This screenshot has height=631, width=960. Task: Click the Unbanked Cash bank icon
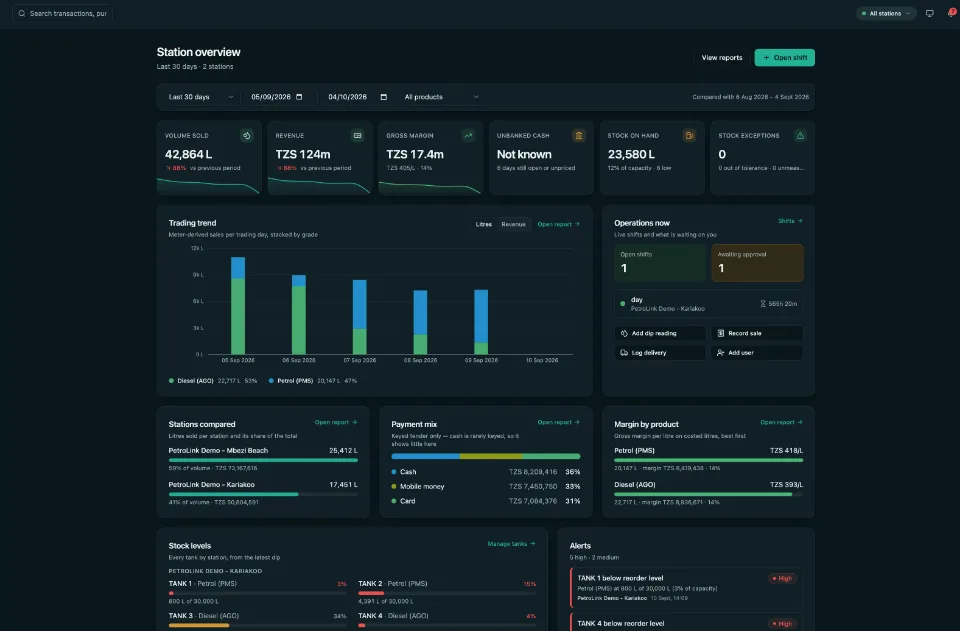point(579,136)
